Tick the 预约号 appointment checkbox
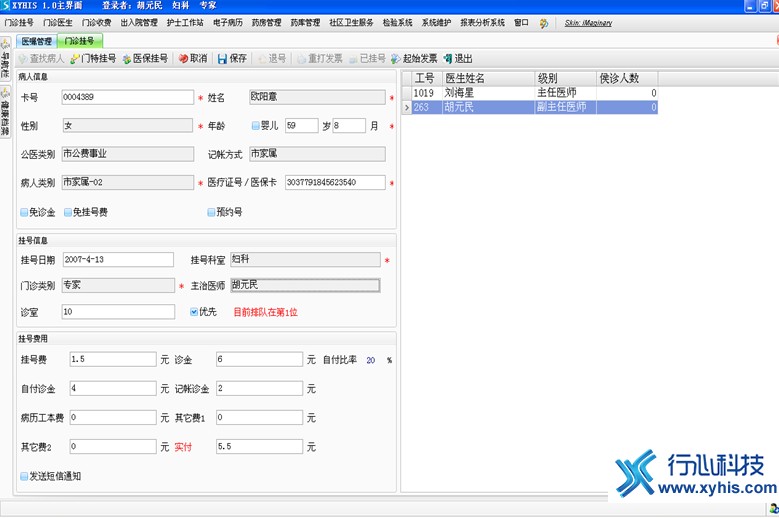 coord(211,213)
